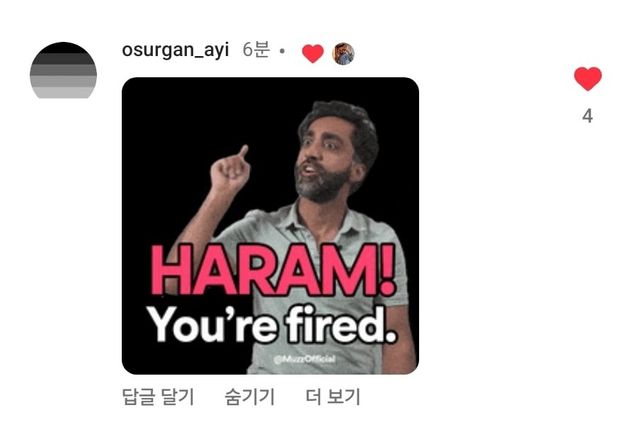Viewport: 640px width, 425px height.
Task: Reply to the comment via 답글 달기
Action: (x=158, y=397)
